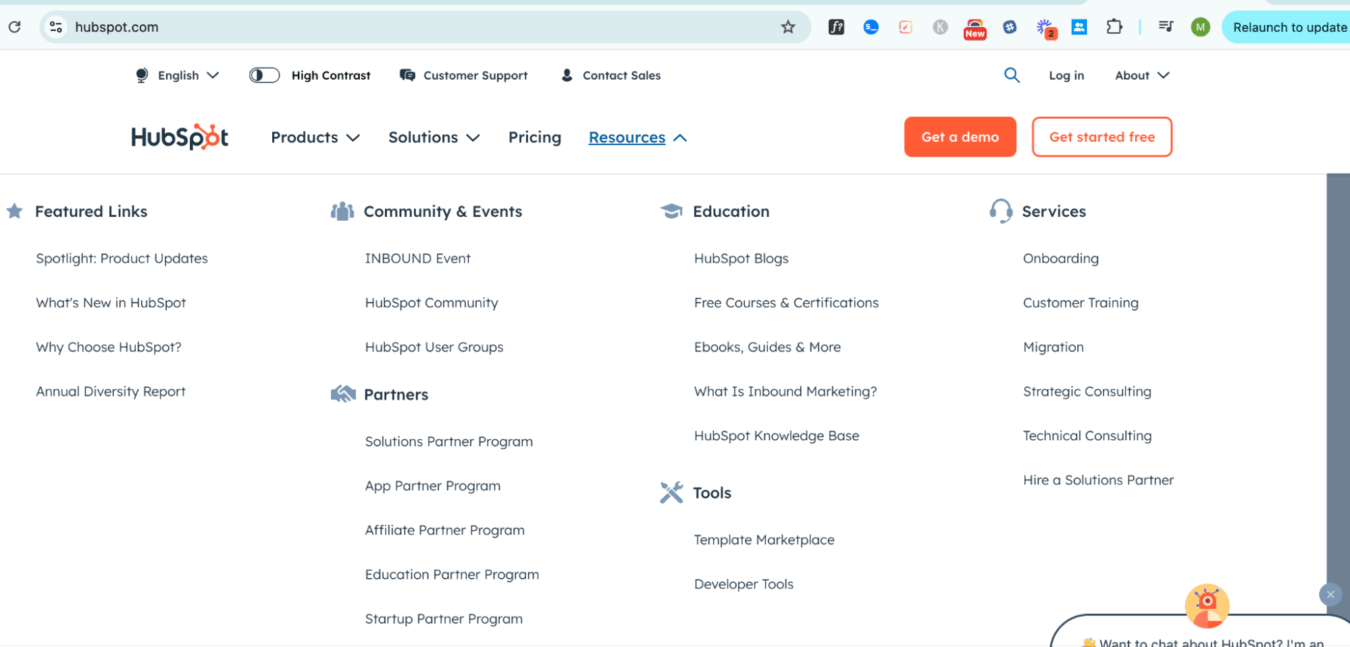Open What's New in HubSpot
Viewport: 1350px width, 647px height.
(111, 302)
